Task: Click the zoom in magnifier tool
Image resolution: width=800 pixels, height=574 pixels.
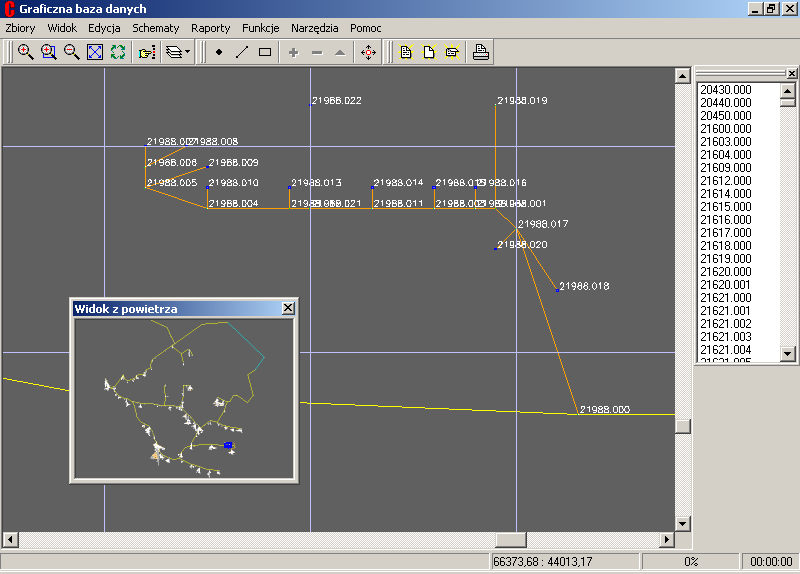Action: [x=26, y=52]
